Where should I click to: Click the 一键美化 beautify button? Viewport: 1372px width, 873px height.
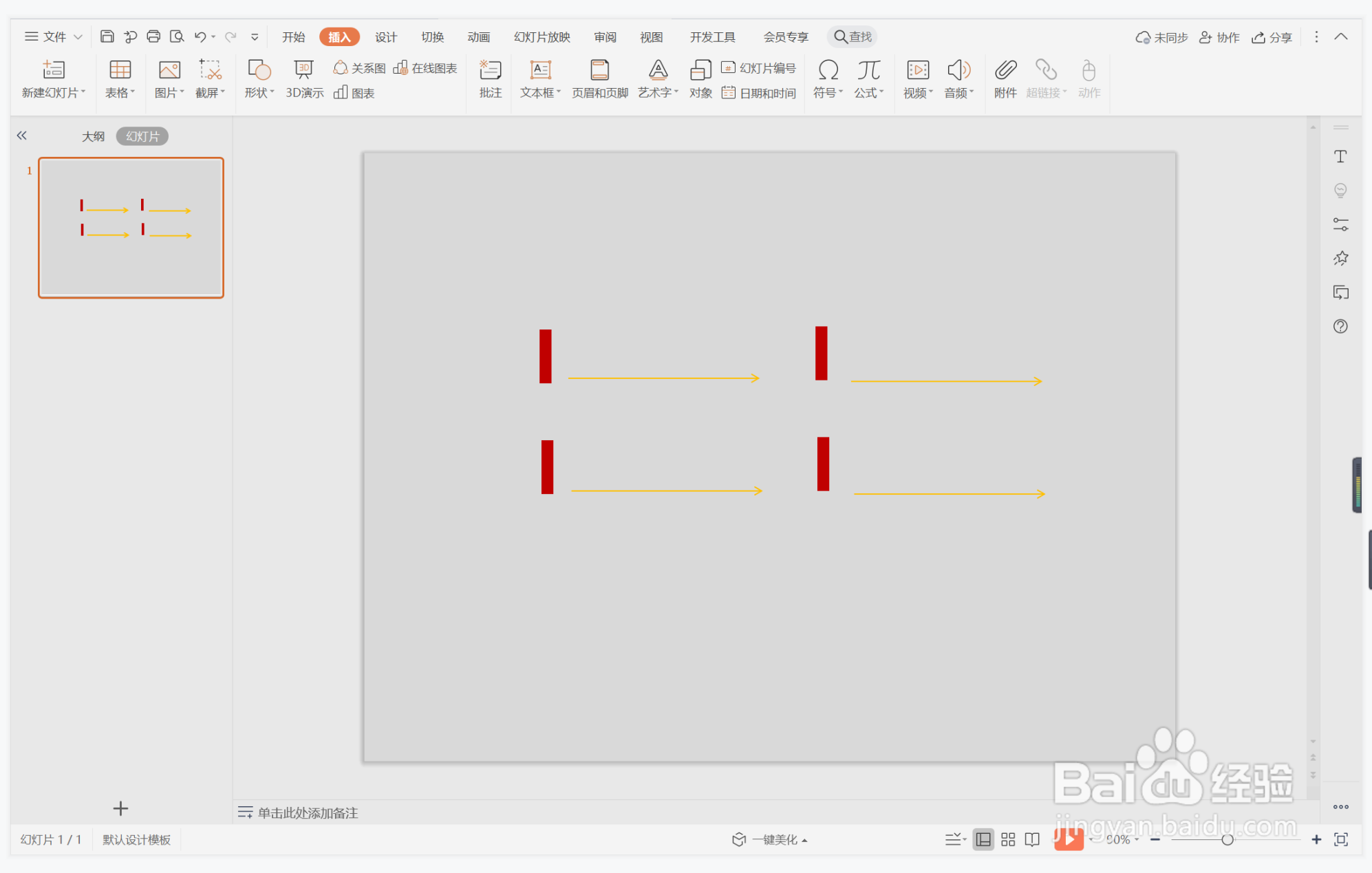click(769, 839)
